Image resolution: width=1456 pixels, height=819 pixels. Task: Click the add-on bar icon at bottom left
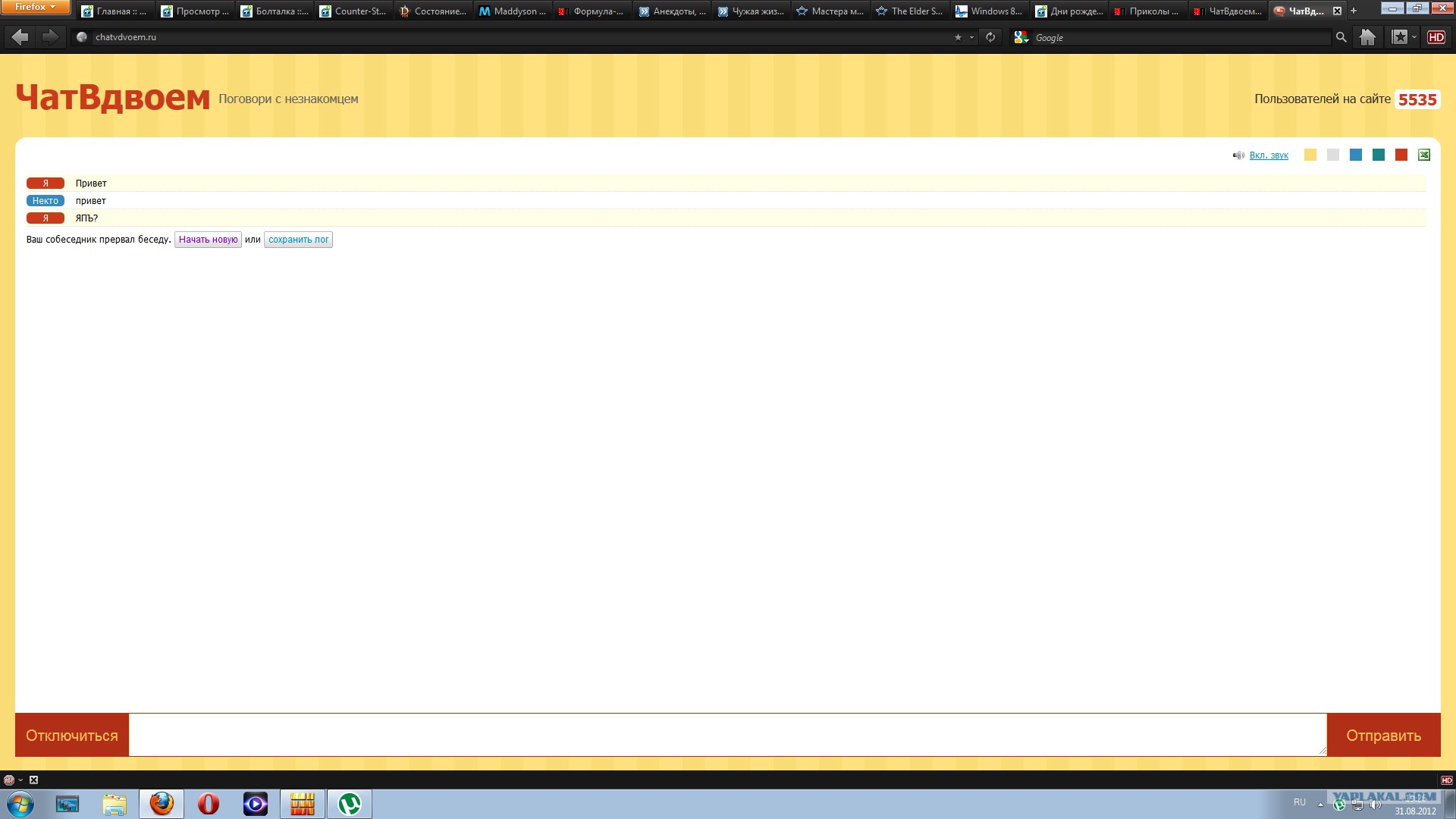click(x=9, y=780)
